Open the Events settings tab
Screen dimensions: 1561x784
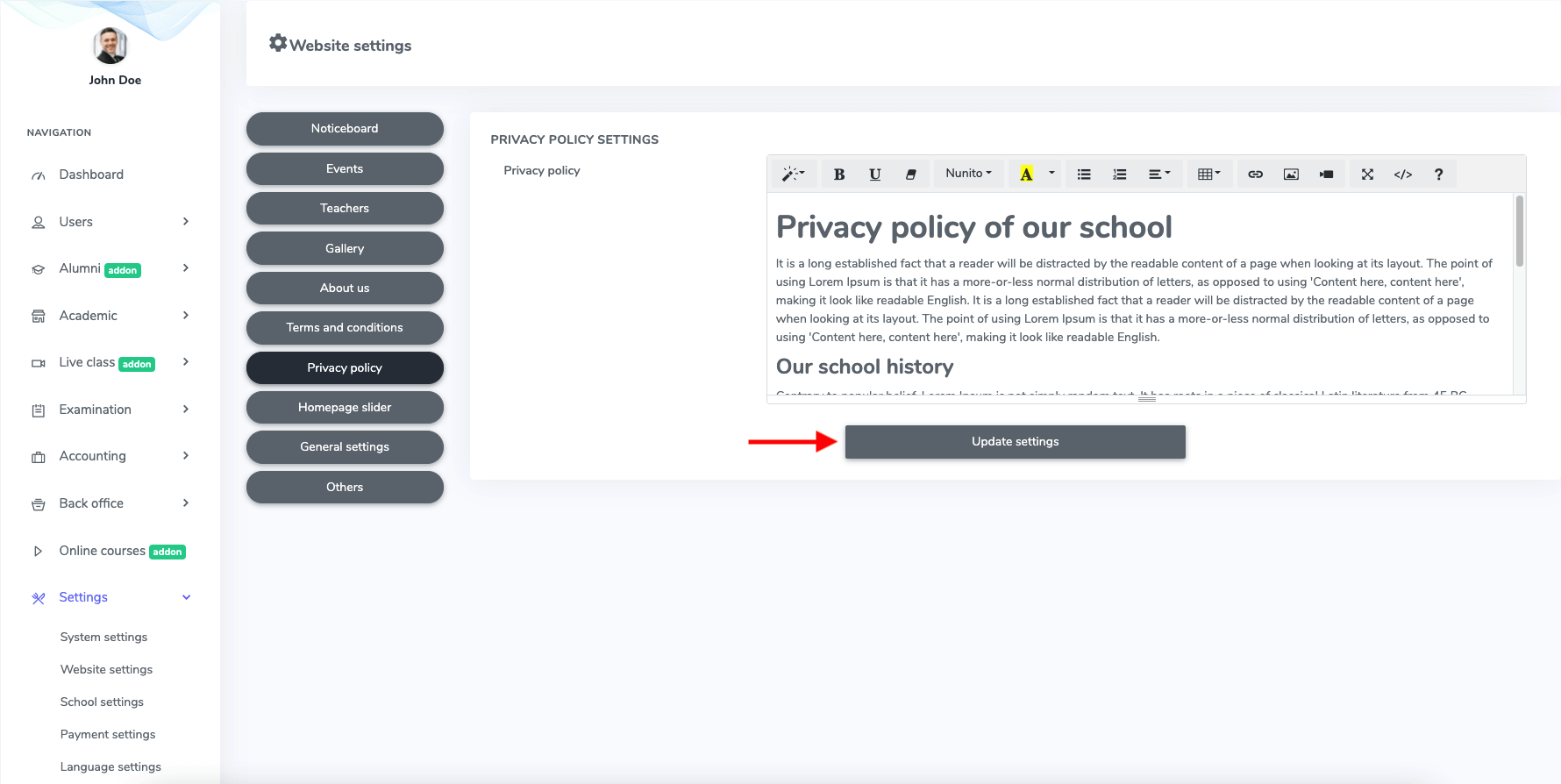coord(345,168)
